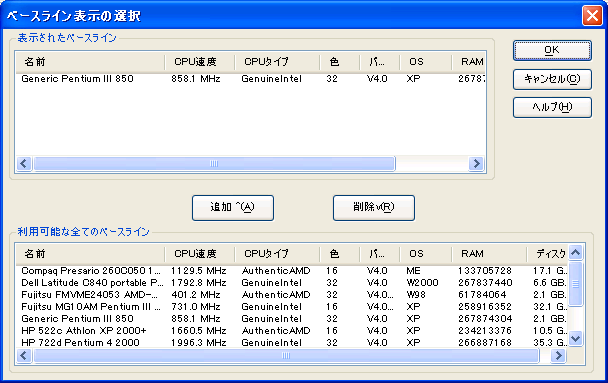Click down arrow of available baselines vertical scrollbar
The height and width of the screenshot is (383, 608).
coord(575,338)
